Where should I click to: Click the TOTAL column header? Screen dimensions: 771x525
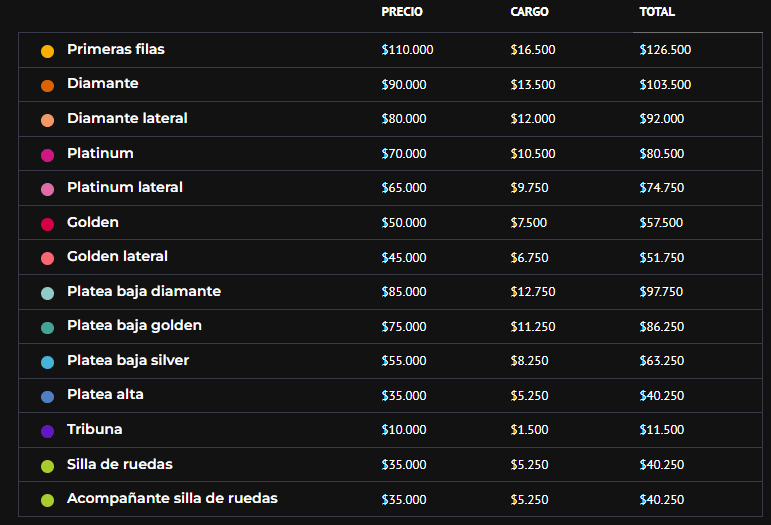pyautogui.click(x=657, y=12)
